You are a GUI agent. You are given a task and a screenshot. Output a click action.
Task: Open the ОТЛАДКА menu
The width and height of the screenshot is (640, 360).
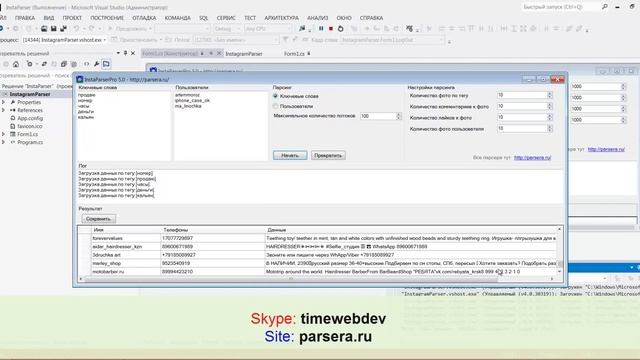tap(144, 18)
